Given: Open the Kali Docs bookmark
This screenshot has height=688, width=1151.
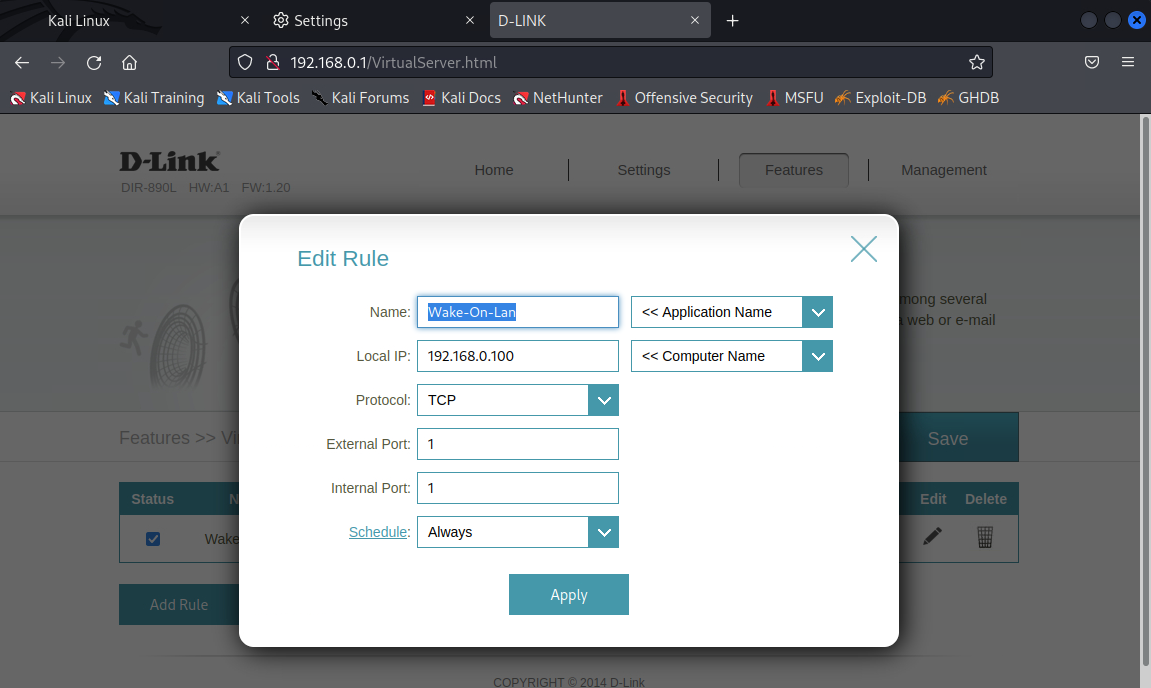Looking at the screenshot, I should tap(462, 98).
